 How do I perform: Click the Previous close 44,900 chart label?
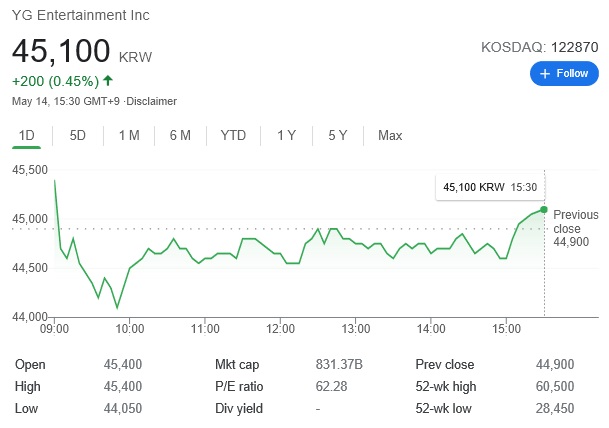[576, 228]
